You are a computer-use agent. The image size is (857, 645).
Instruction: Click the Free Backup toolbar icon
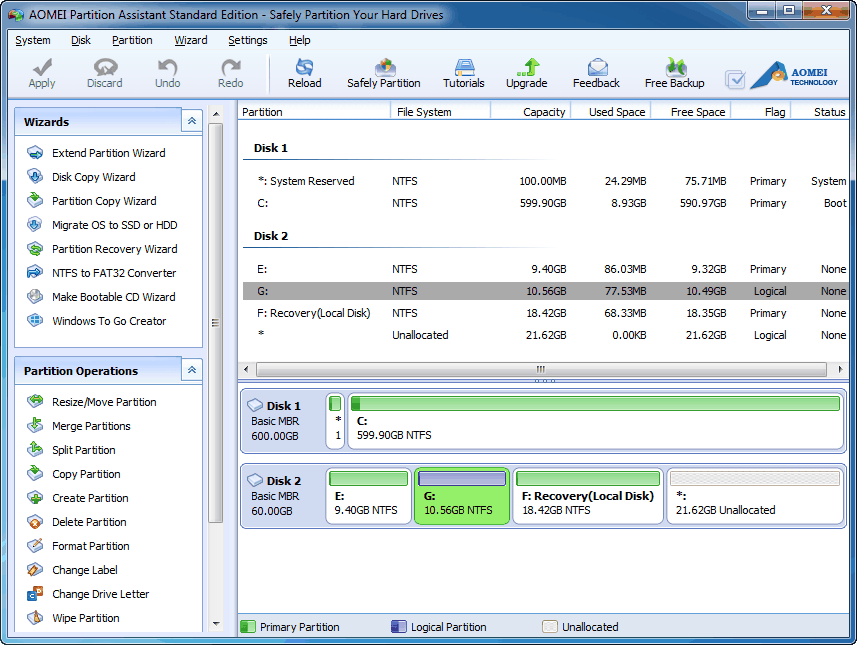pyautogui.click(x=674, y=73)
